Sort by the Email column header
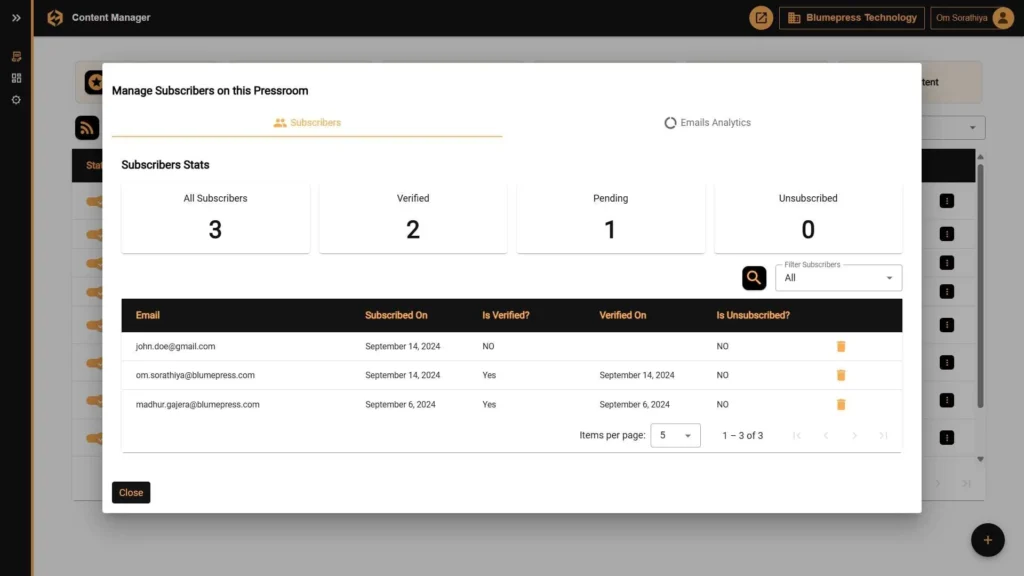The height and width of the screenshot is (576, 1024). [x=147, y=315]
